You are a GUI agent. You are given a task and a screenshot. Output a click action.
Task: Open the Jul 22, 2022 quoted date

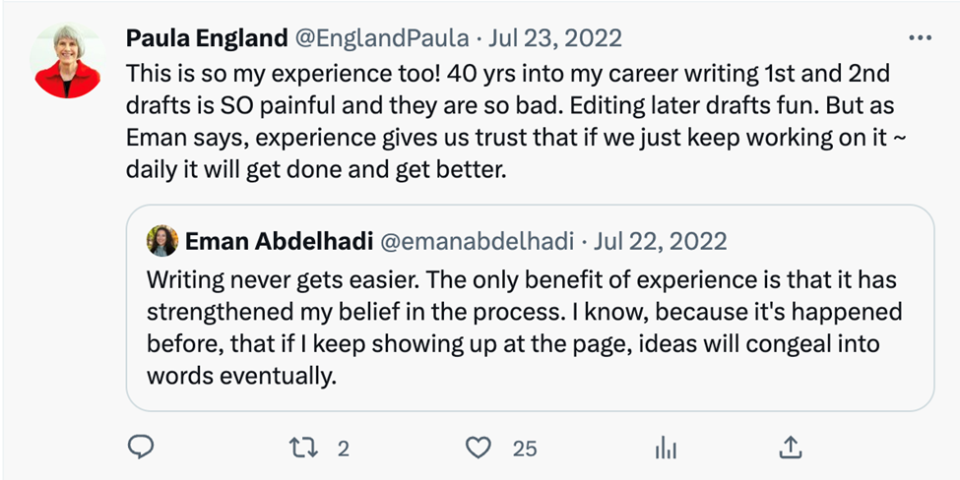pyautogui.click(x=661, y=241)
